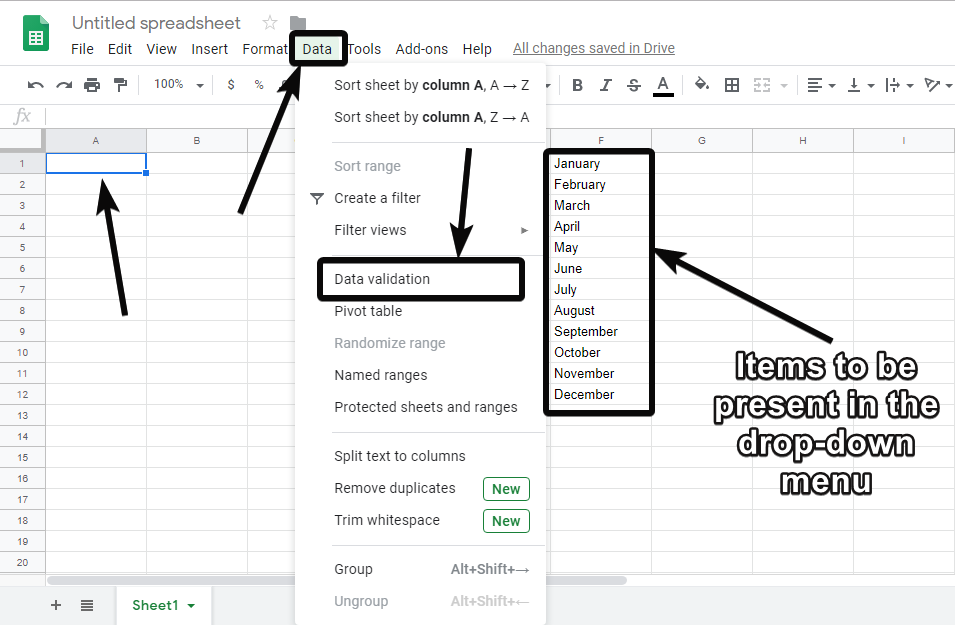955x625 pixels.
Task: Open the Format menu
Action: click(x=264, y=49)
